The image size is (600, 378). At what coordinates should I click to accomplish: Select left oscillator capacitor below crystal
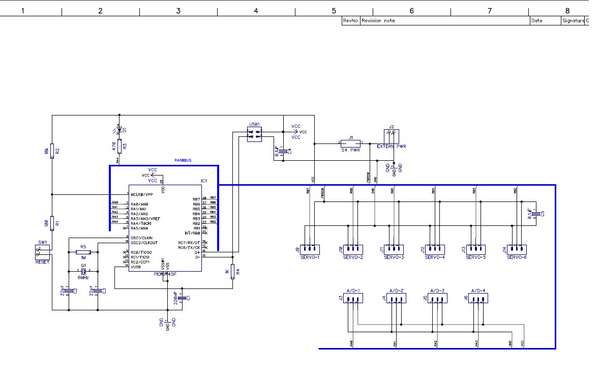click(69, 291)
